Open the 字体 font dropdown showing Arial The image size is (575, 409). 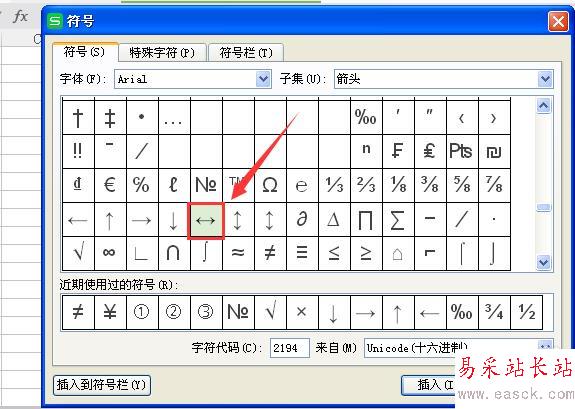(x=193, y=79)
